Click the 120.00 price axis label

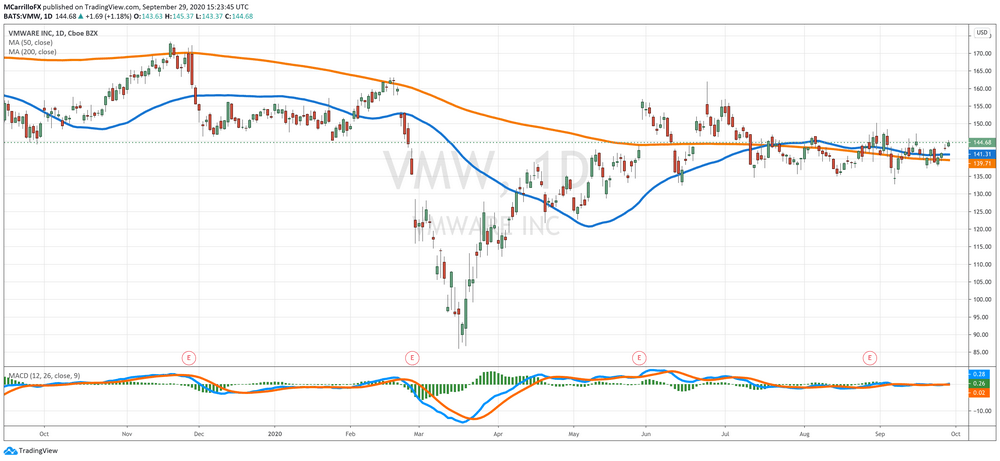[983, 229]
